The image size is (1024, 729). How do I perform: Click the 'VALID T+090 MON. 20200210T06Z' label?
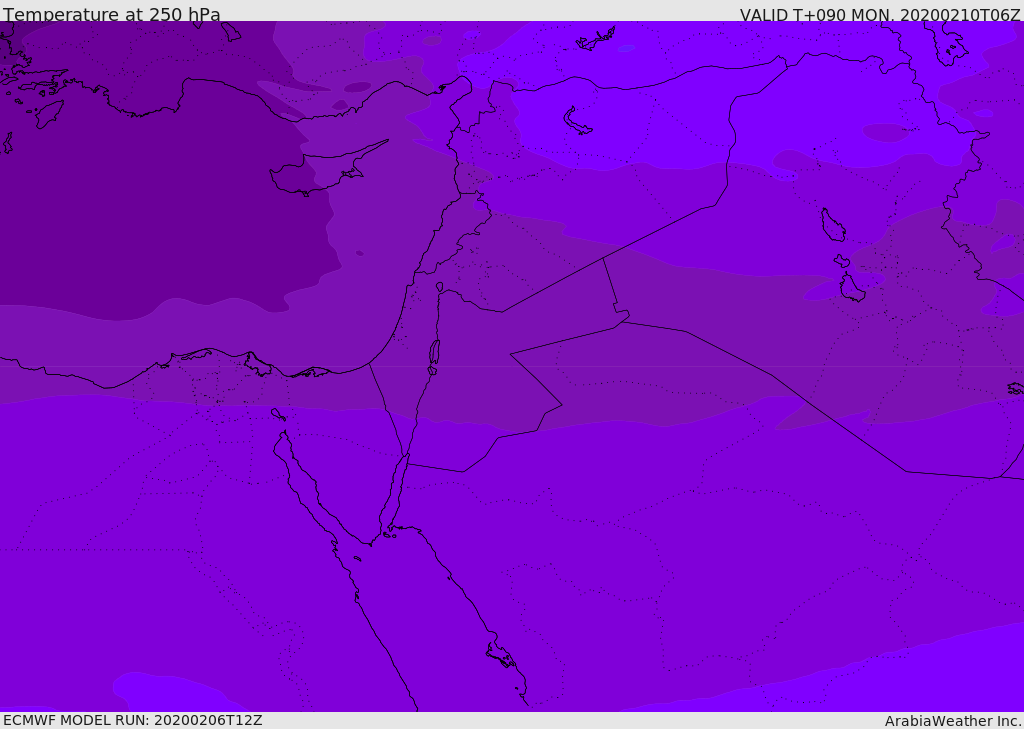[x=880, y=14]
